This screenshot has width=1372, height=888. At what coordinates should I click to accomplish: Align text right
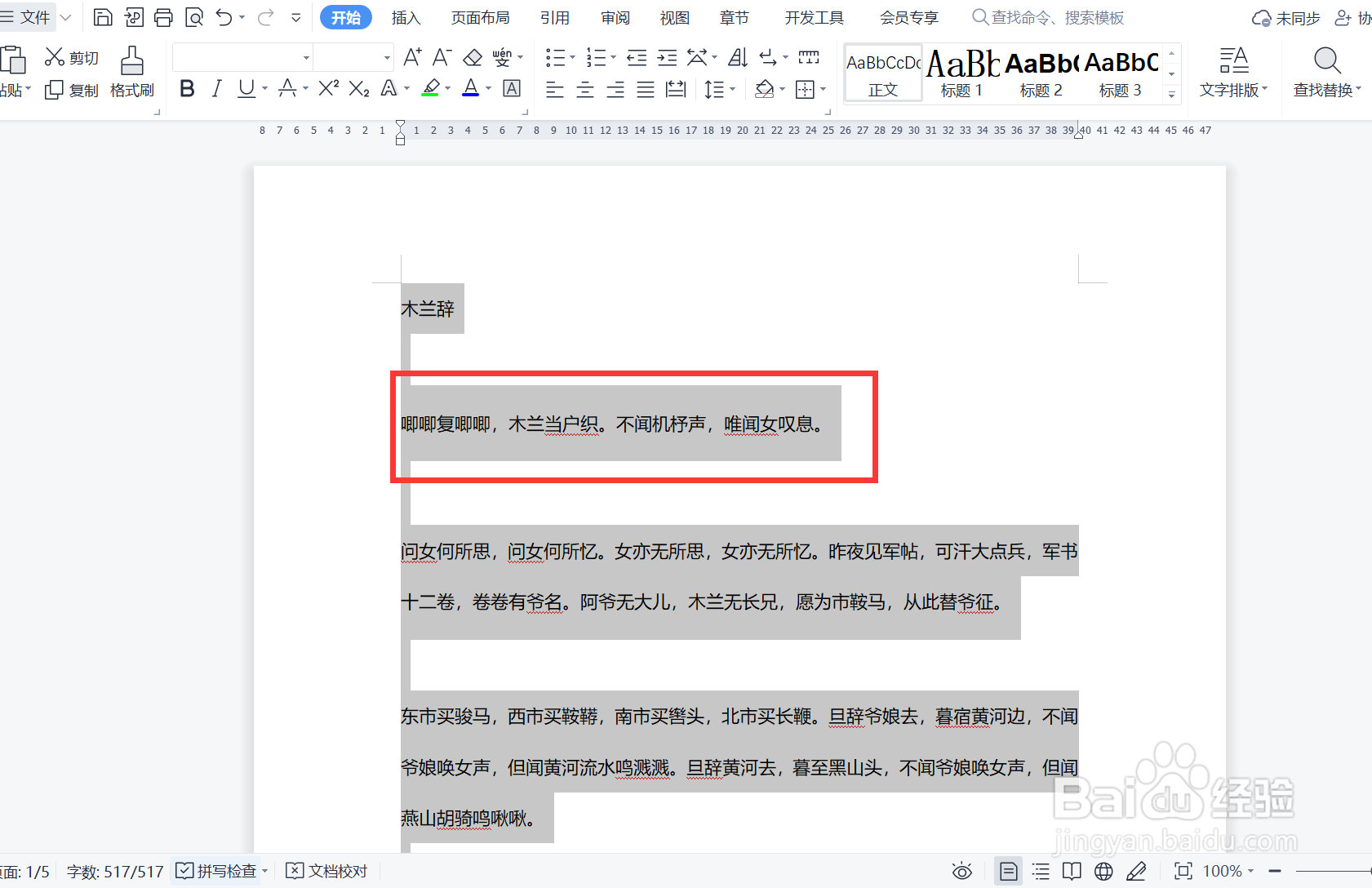(615, 90)
